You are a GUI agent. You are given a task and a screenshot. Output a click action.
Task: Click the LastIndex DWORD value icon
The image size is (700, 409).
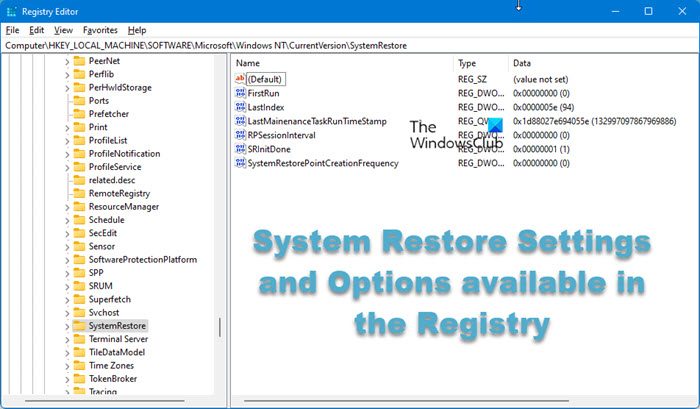pyautogui.click(x=240, y=107)
